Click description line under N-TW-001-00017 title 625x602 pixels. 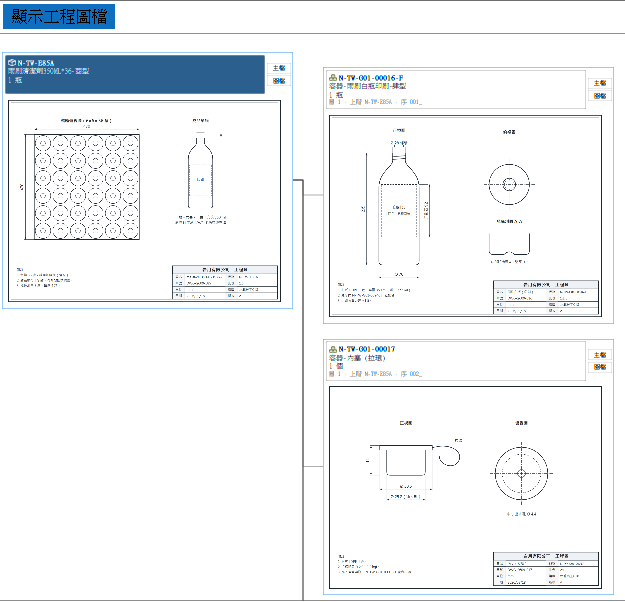(357, 358)
